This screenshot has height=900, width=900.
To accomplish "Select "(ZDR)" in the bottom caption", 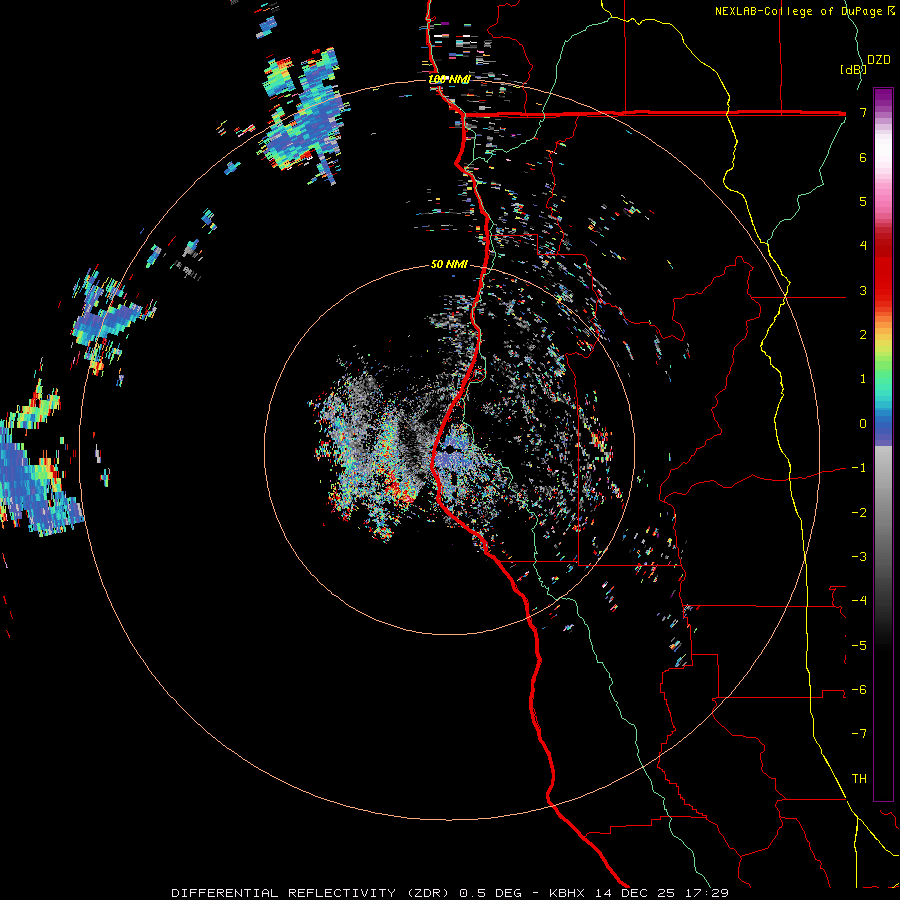I will 427,893.
